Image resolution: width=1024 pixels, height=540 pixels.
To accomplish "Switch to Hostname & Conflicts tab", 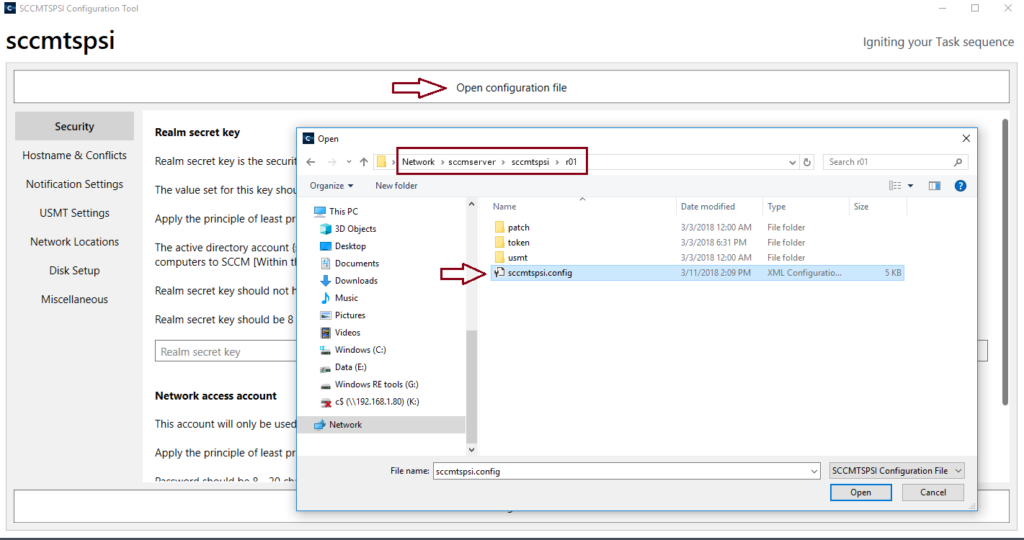I will coord(74,156).
